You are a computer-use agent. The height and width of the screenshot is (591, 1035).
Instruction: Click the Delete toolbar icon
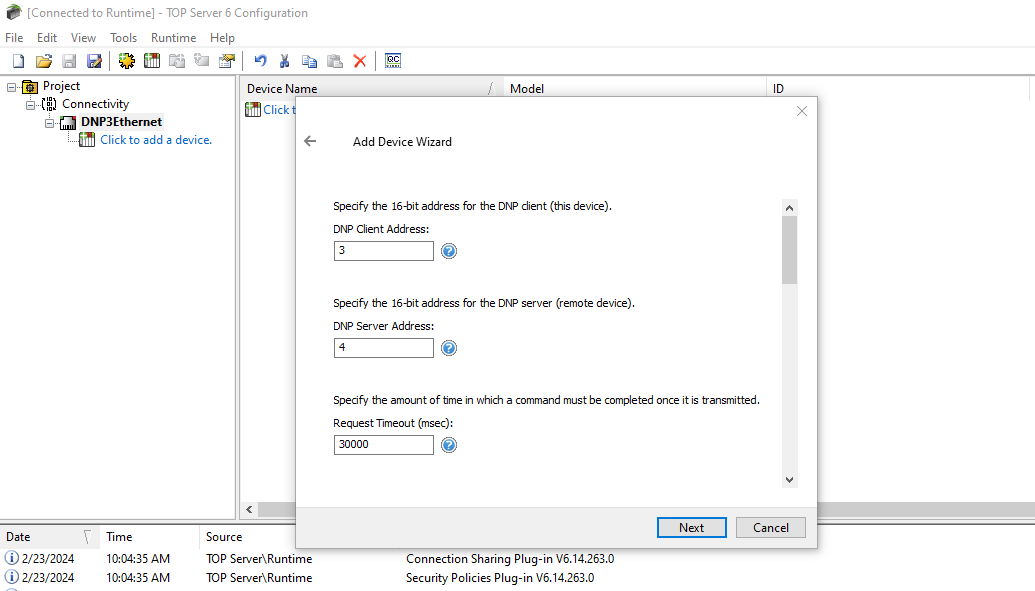360,60
